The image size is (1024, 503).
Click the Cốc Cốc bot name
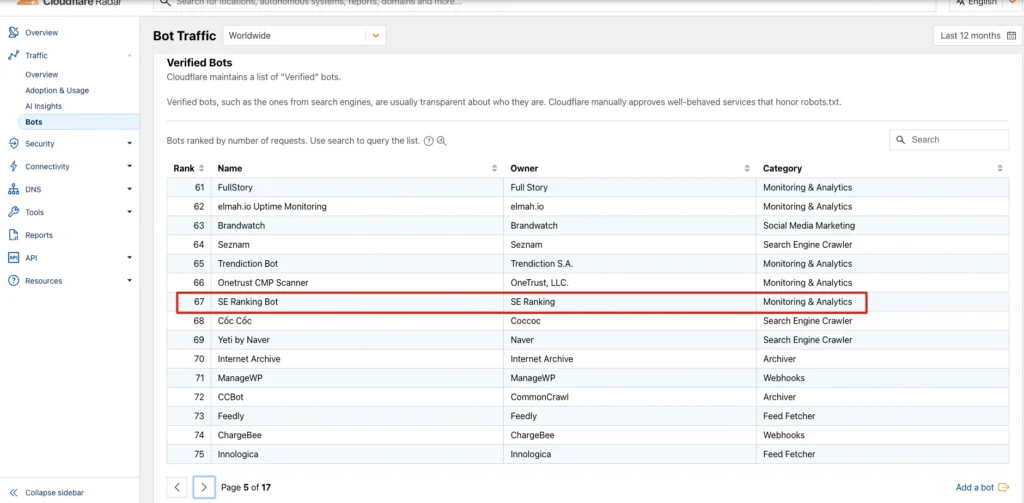(x=234, y=321)
